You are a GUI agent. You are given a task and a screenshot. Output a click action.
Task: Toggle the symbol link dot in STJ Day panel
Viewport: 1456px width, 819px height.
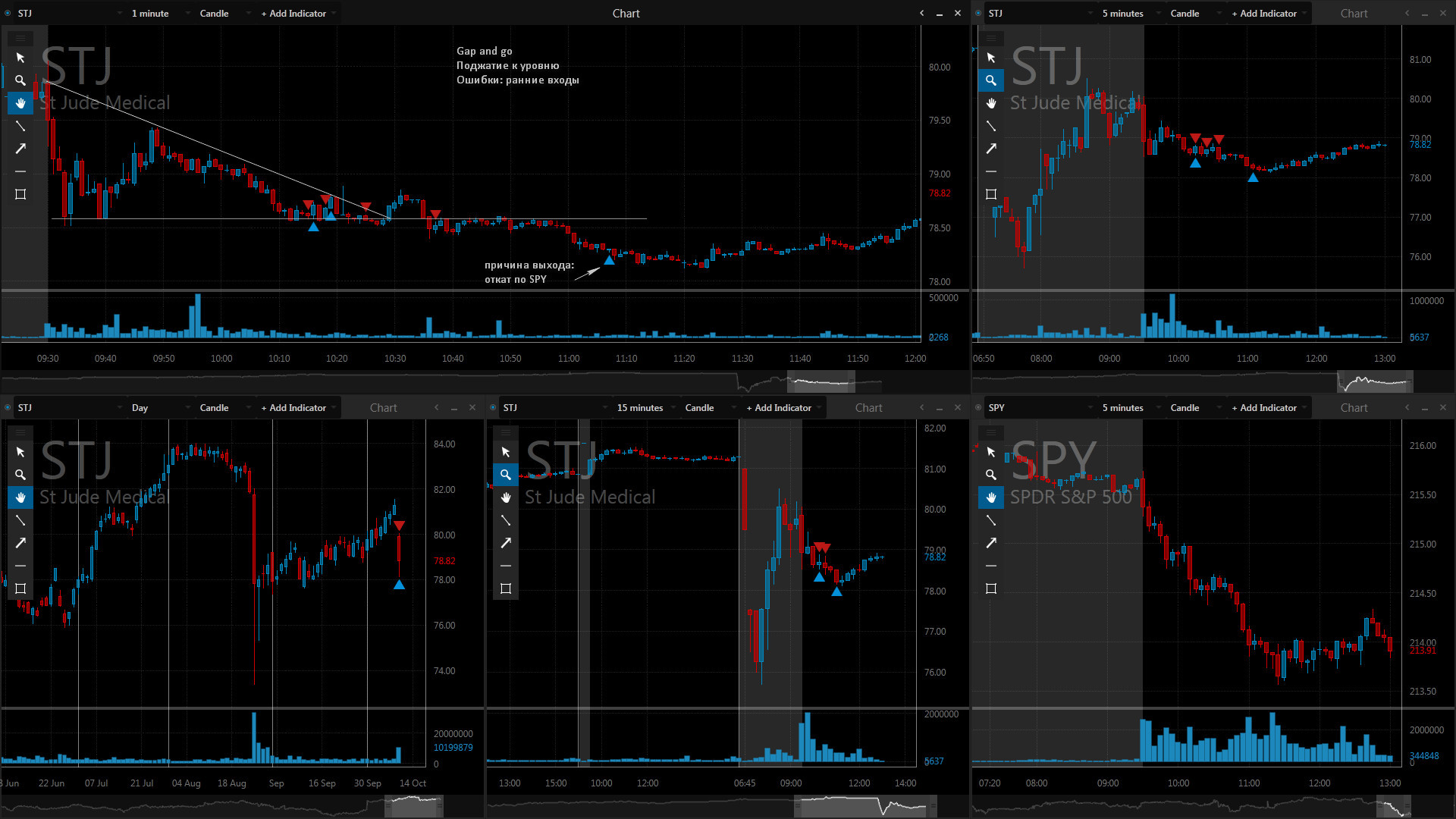(8, 407)
